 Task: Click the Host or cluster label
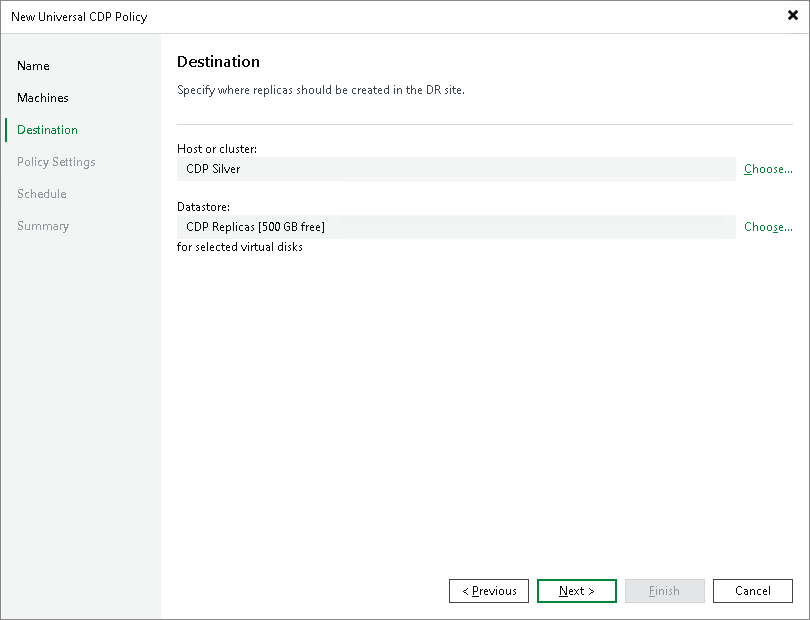(213, 148)
